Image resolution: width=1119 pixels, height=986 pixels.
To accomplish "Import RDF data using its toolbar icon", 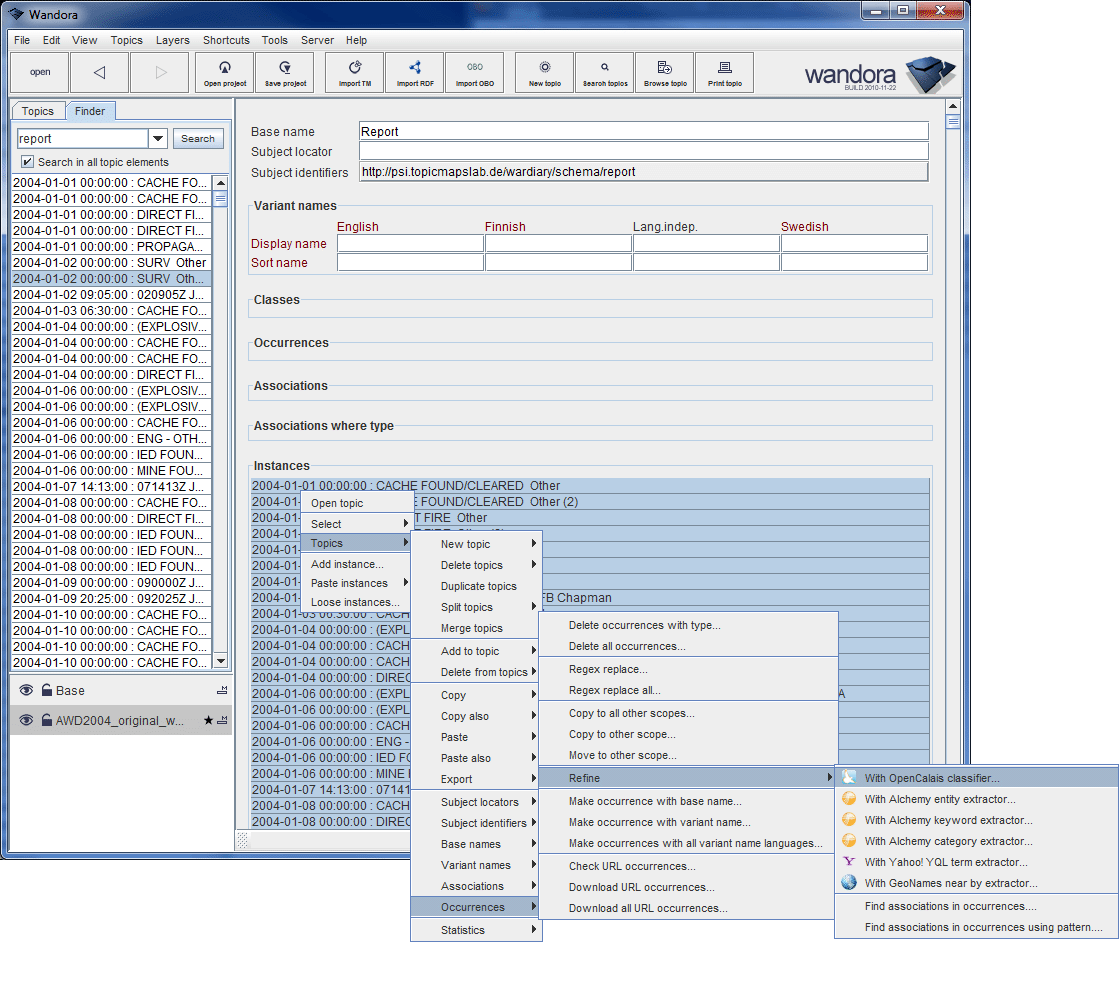I will point(414,72).
